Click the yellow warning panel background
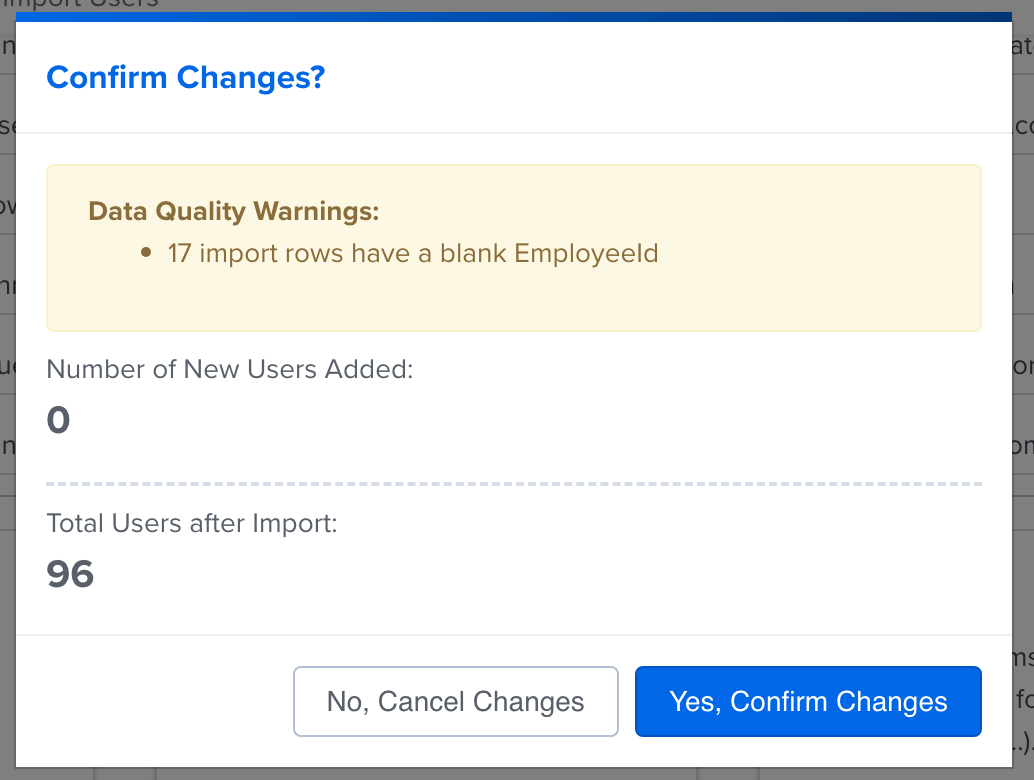Screen dimensions: 1034x780 (800, 300)
